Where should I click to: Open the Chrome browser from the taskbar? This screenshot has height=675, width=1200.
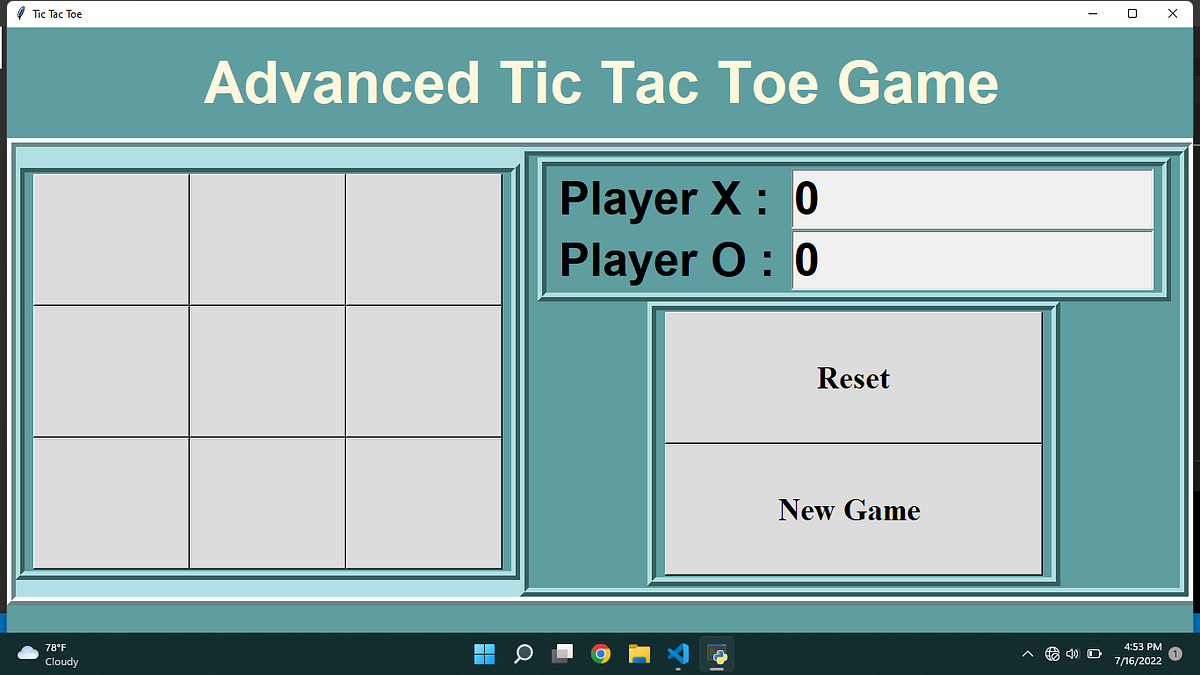[x=600, y=653]
